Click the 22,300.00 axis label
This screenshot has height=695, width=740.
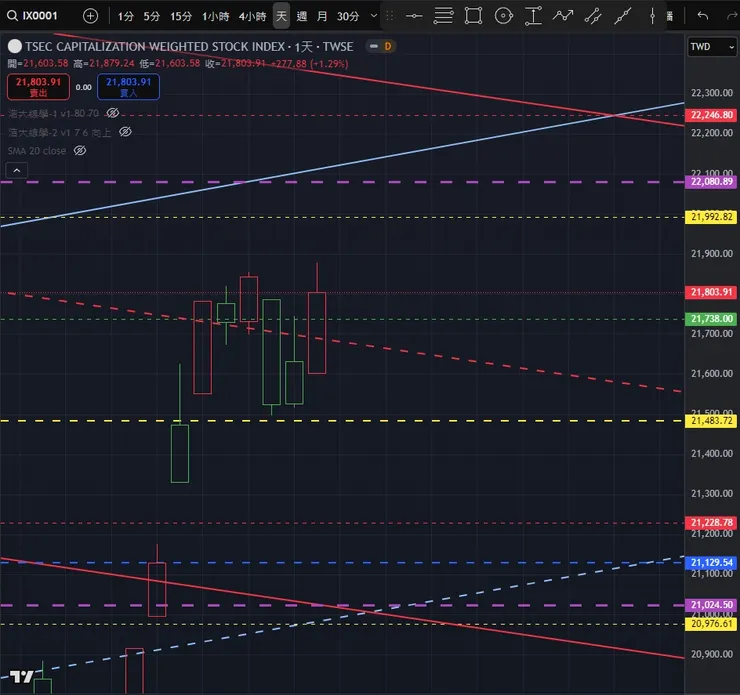712,93
